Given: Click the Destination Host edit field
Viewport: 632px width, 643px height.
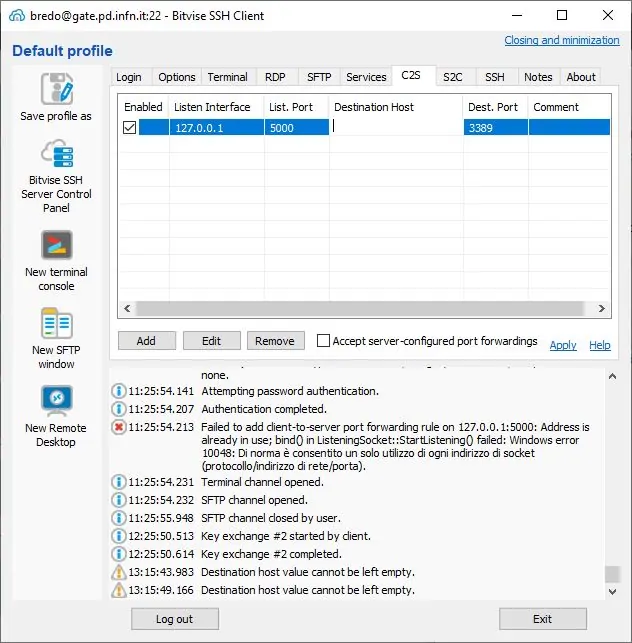Looking at the screenshot, I should [x=397, y=127].
